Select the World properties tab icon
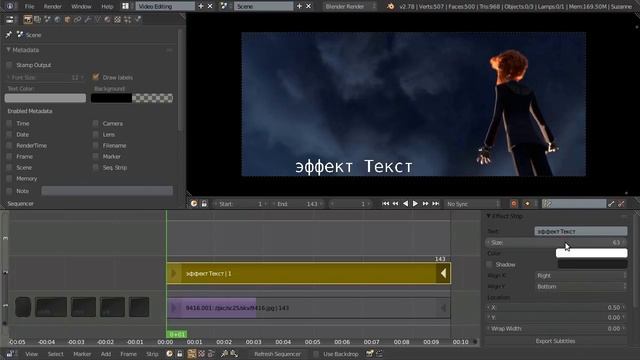Viewport: 640px width, 360px height. pyautogui.click(x=58, y=19)
